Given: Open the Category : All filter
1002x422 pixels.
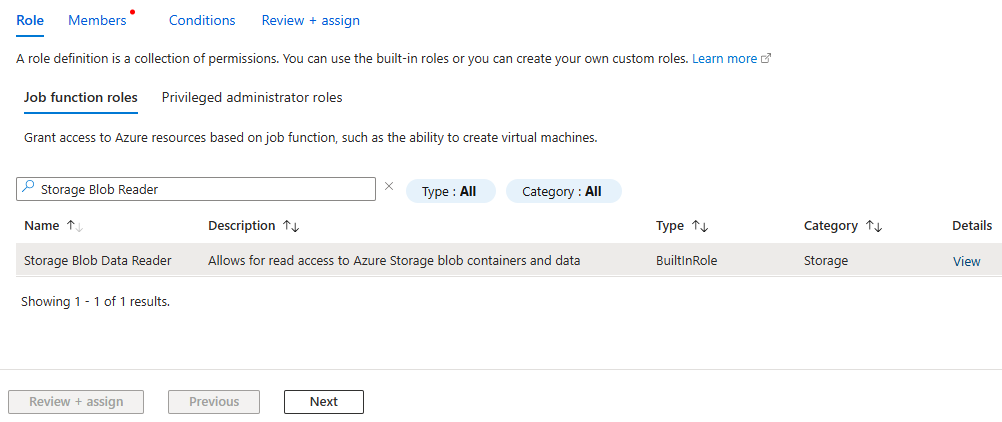Looking at the screenshot, I should click(564, 191).
